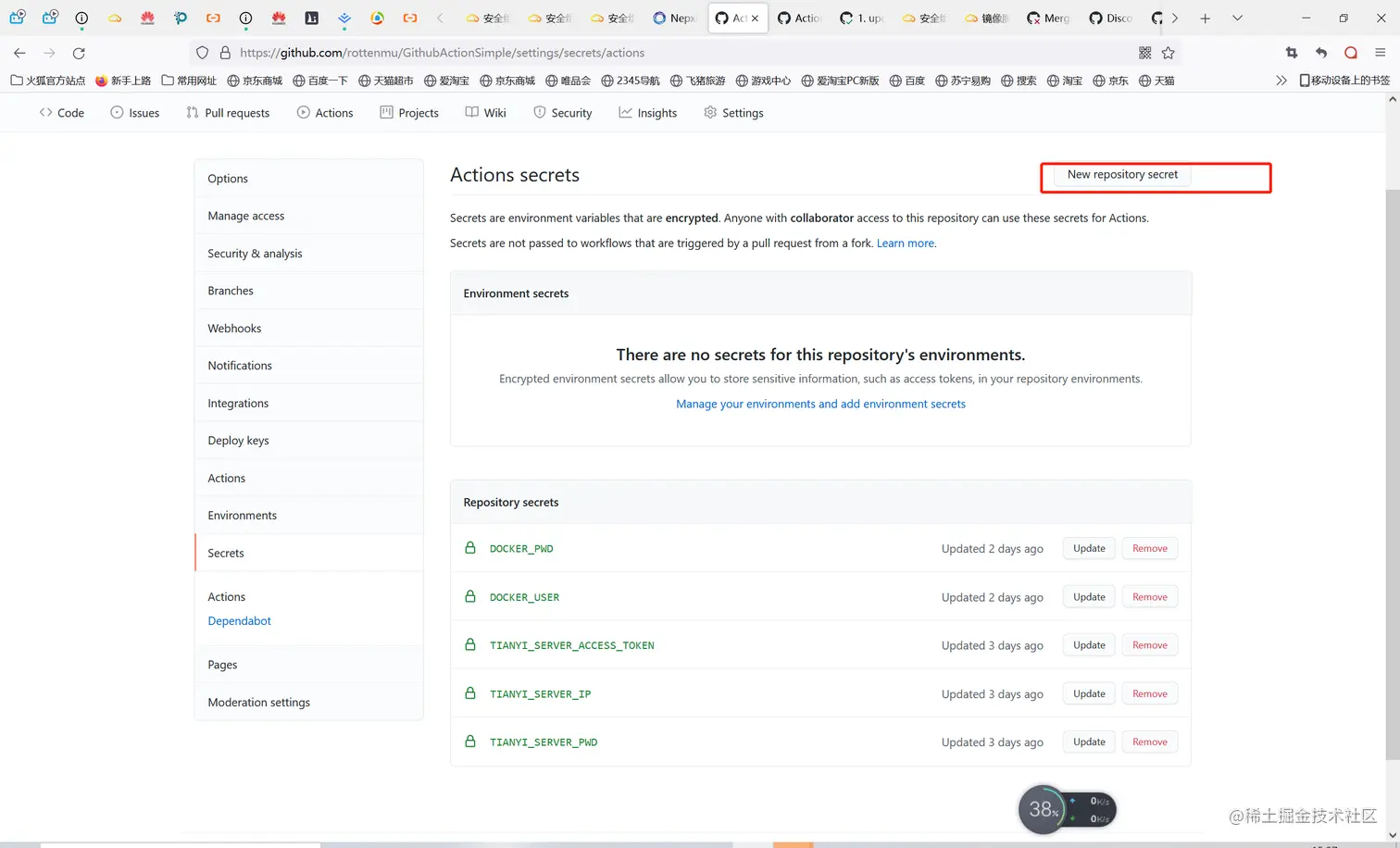Viewport: 1400px width, 848px height.
Task: Bookmark this page with the star icon
Action: (x=1169, y=53)
